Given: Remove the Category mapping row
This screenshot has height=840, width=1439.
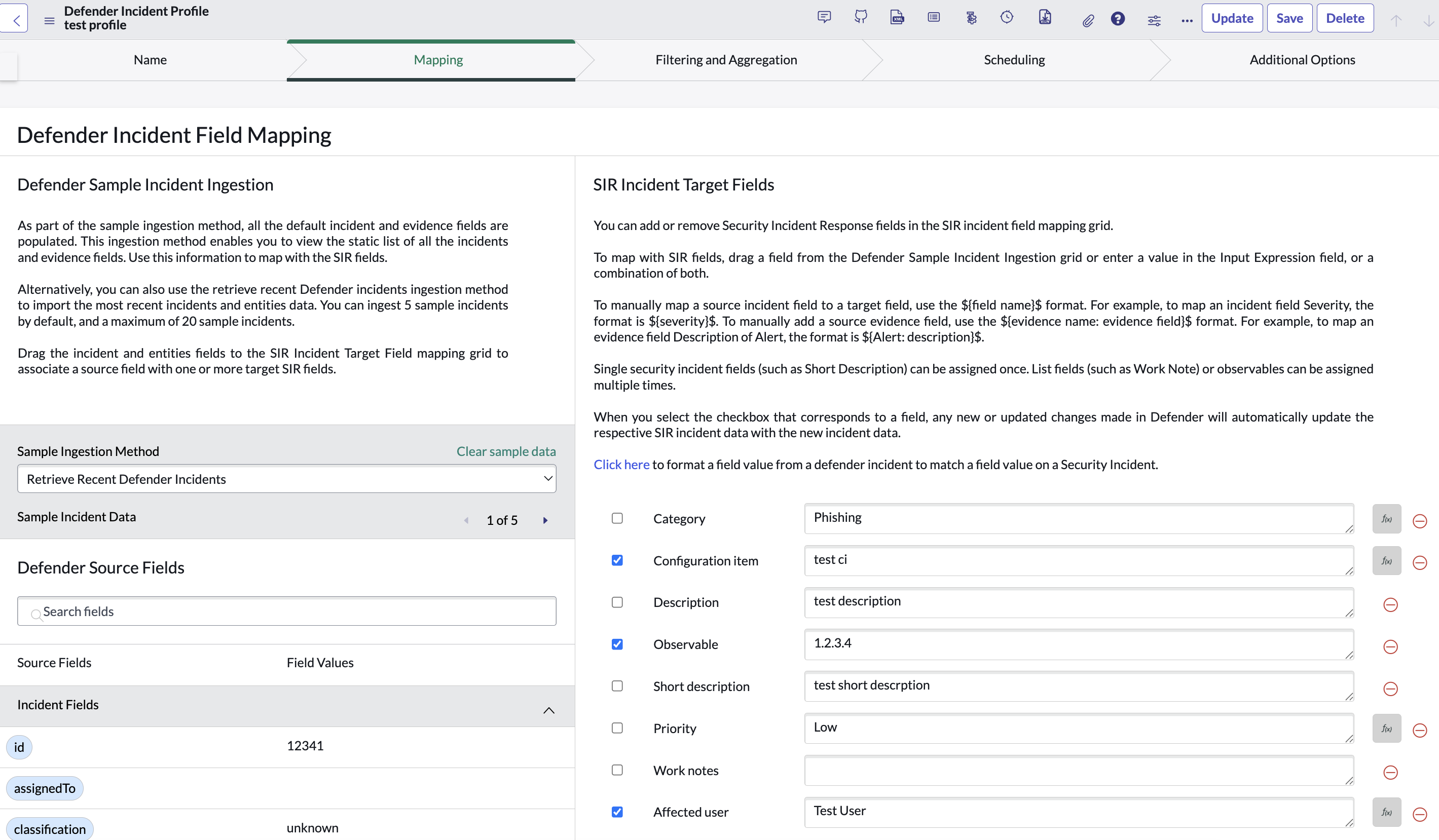Looking at the screenshot, I should coord(1420,521).
